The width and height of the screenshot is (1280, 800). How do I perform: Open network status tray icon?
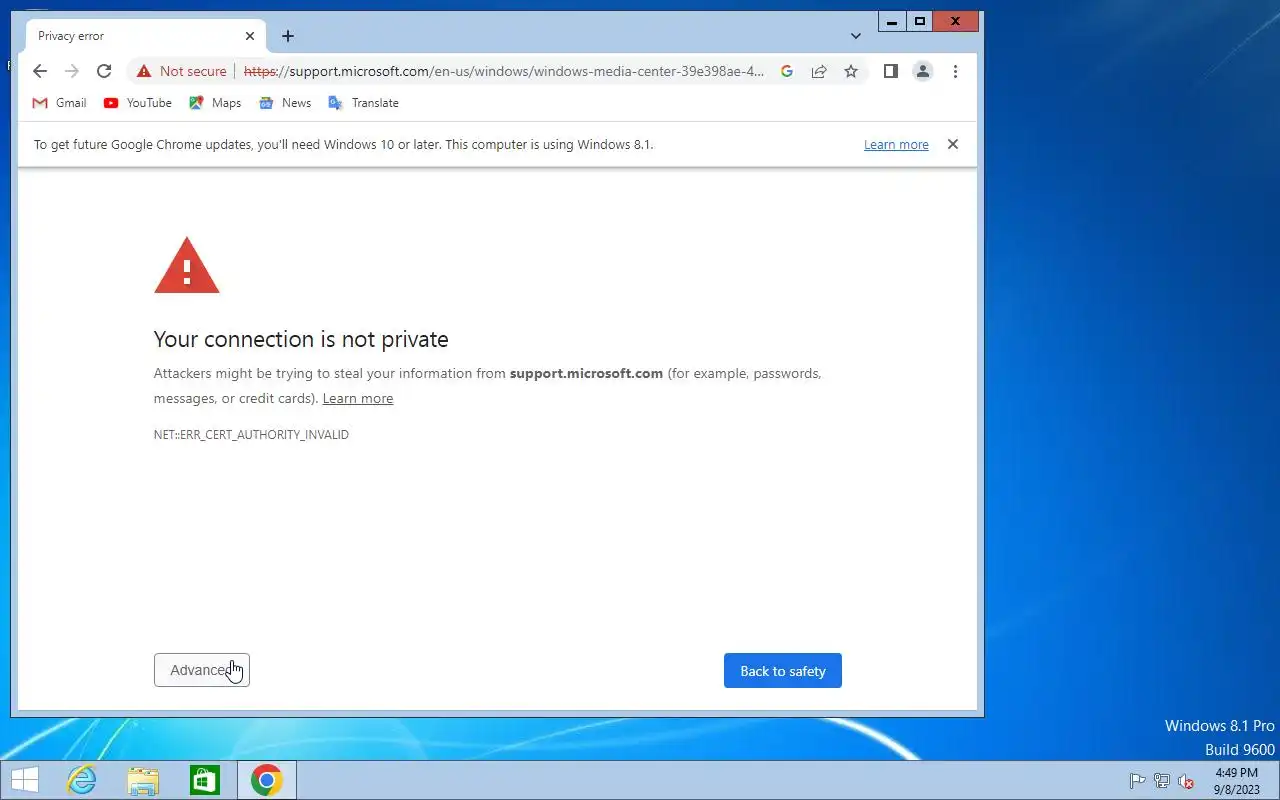pyautogui.click(x=1162, y=781)
